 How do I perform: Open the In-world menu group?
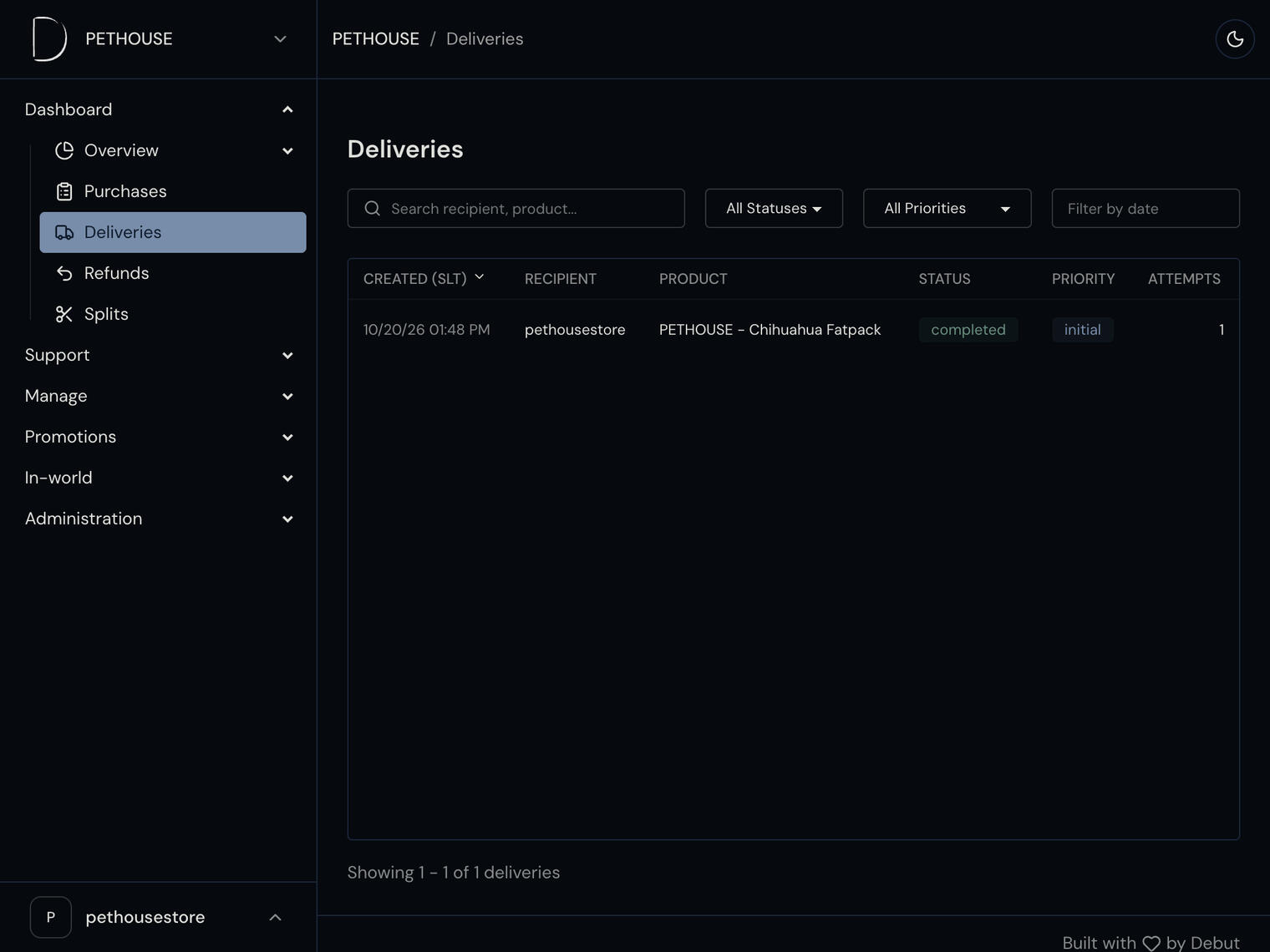click(x=159, y=478)
